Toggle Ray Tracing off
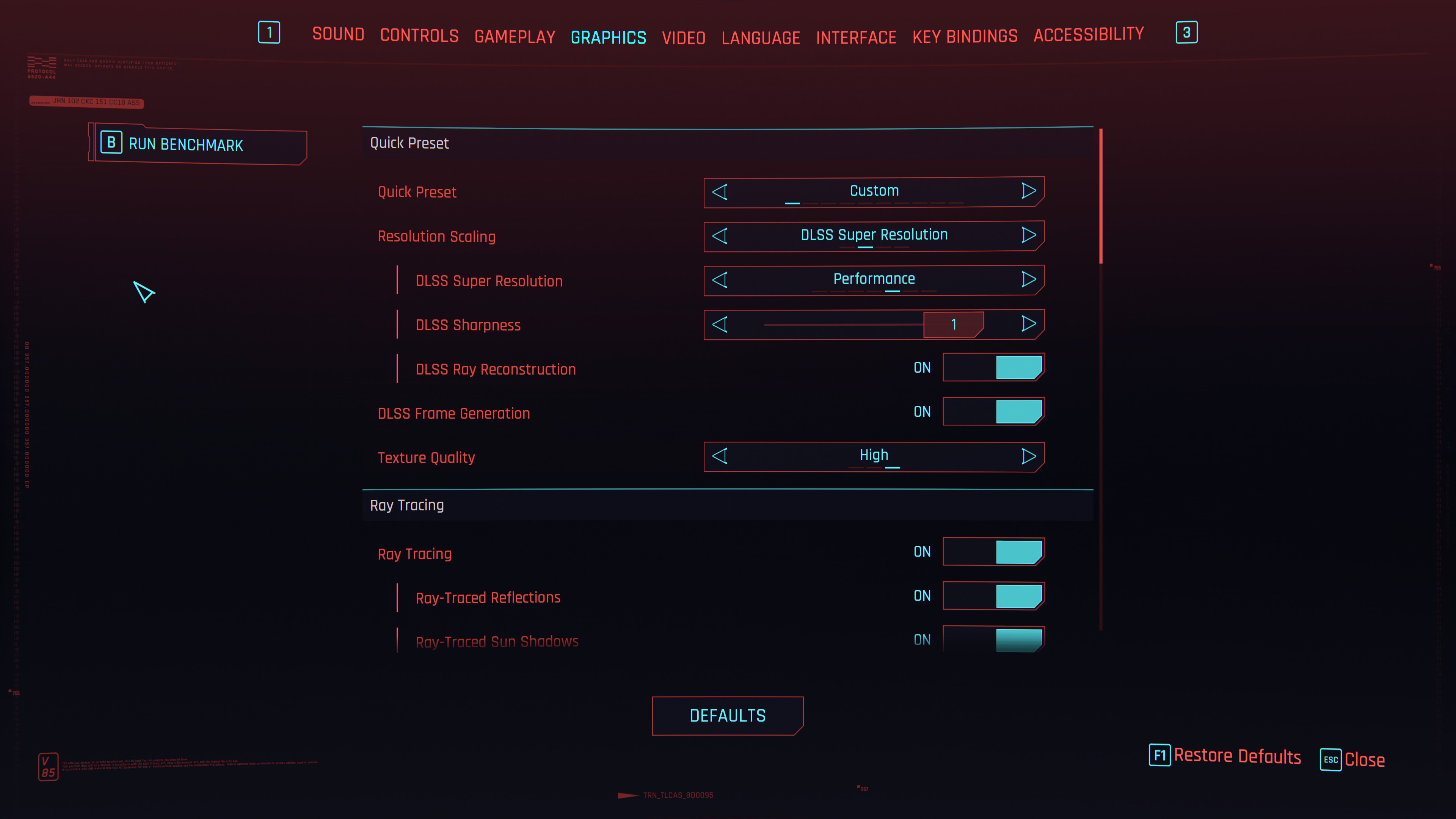This screenshot has height=819, width=1456. click(x=993, y=552)
